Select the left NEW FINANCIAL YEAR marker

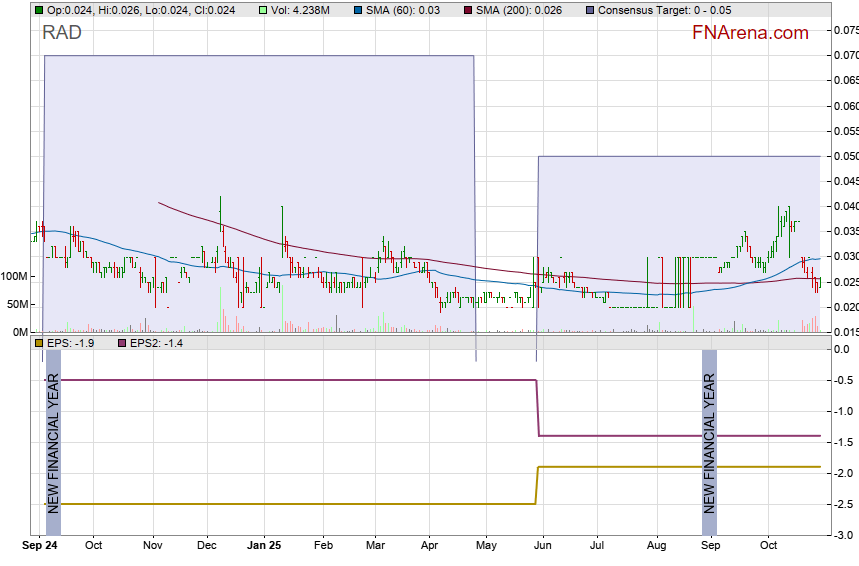pyautogui.click(x=53, y=442)
